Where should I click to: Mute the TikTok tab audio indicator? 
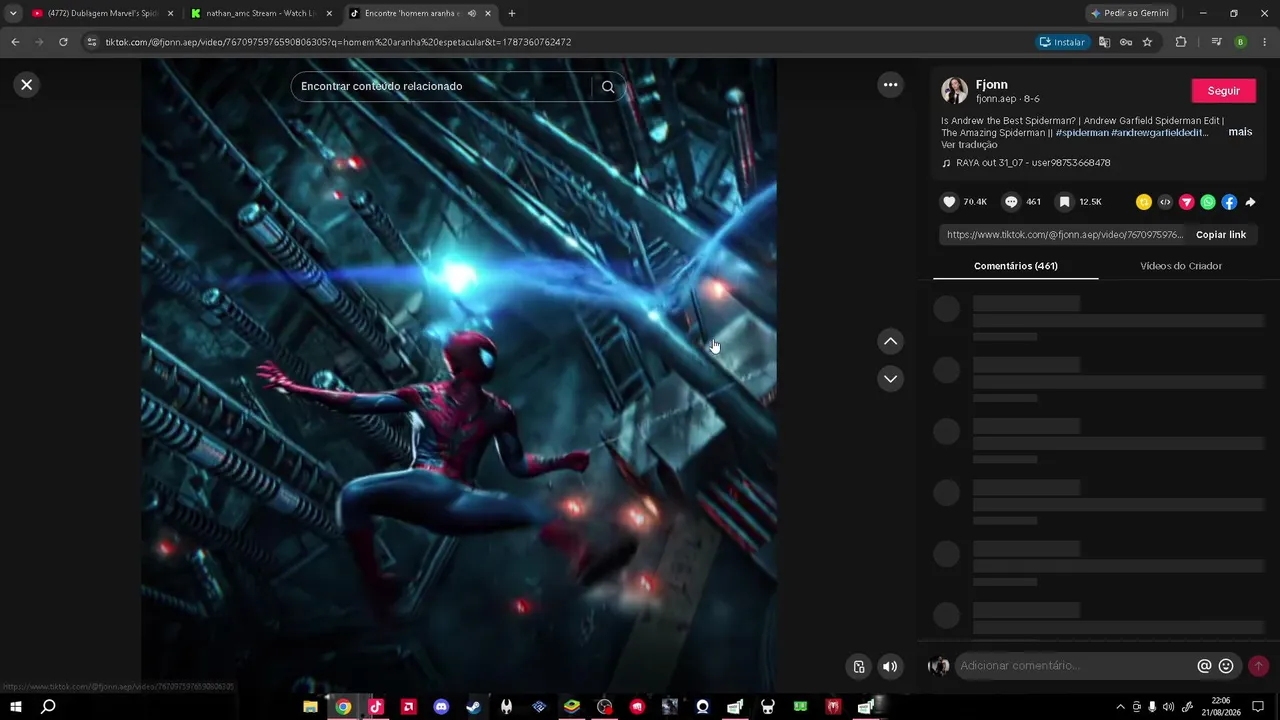[471, 14]
